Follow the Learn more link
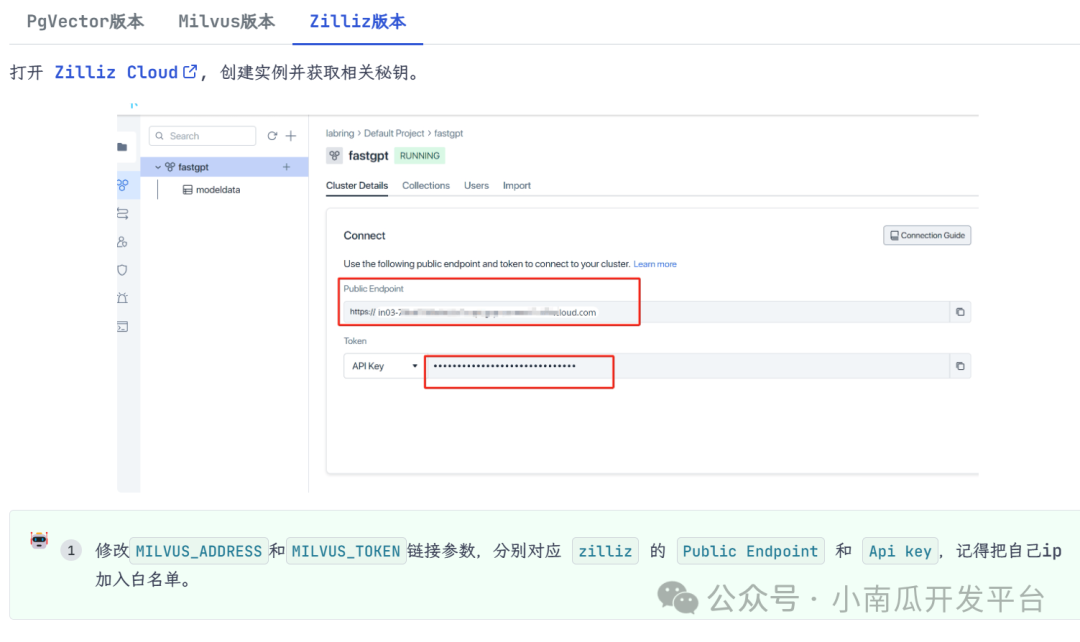The image size is (1080, 642). tap(655, 264)
